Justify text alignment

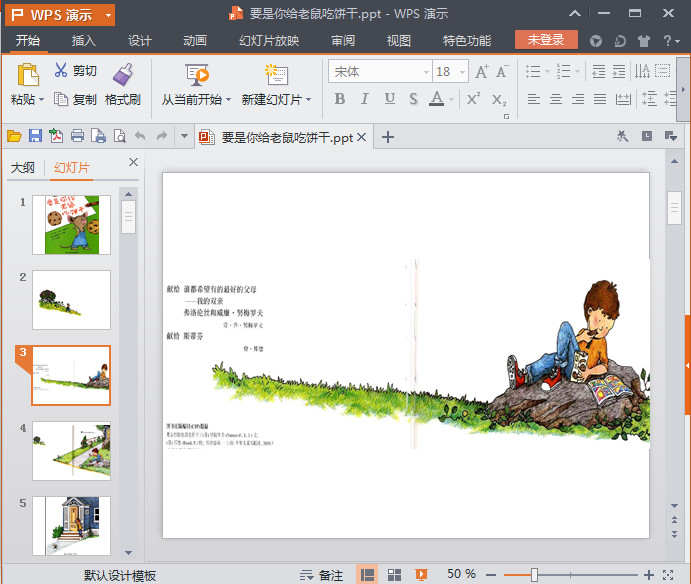[600, 99]
